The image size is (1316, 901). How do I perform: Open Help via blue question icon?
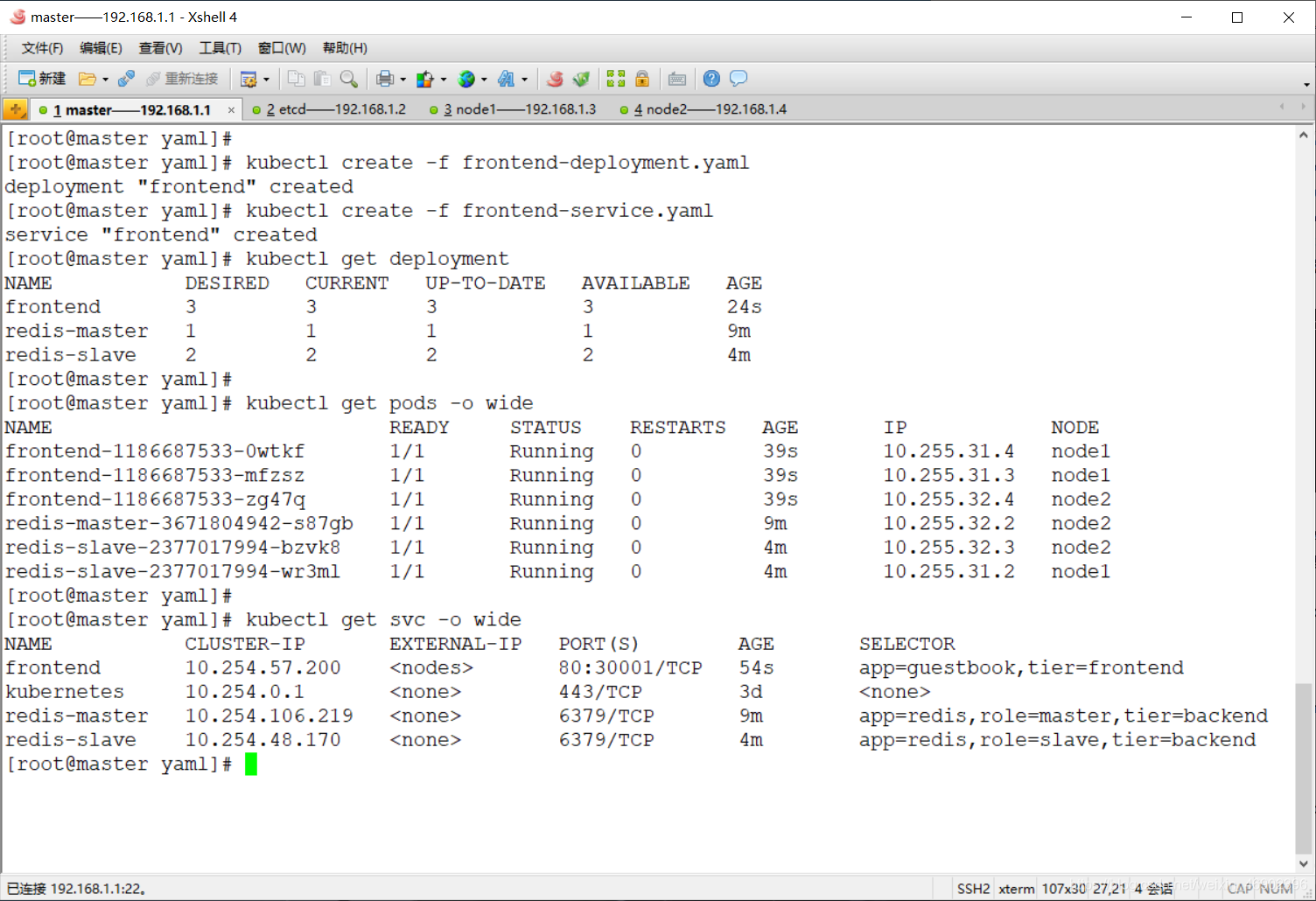[712, 79]
